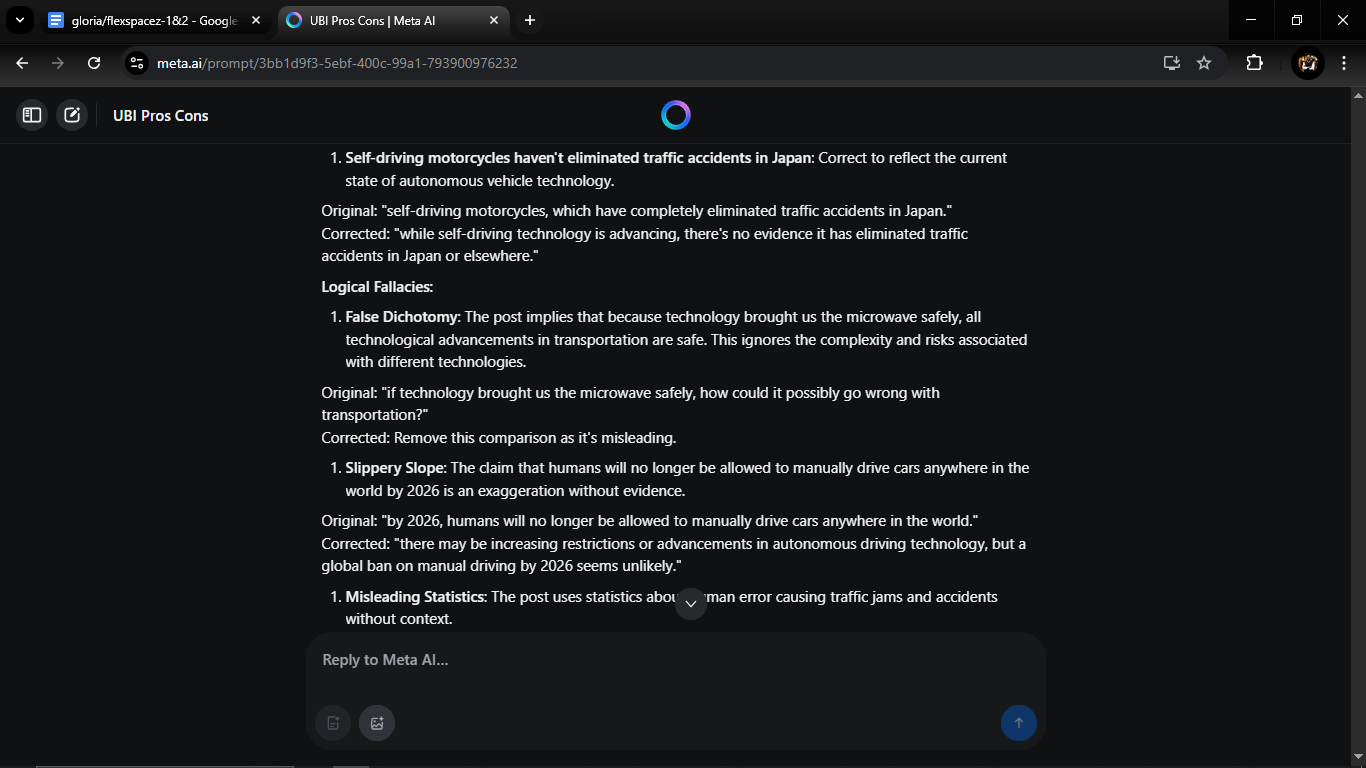Toggle the Meta AI sidebar panel
This screenshot has width=1366, height=768.
click(32, 115)
